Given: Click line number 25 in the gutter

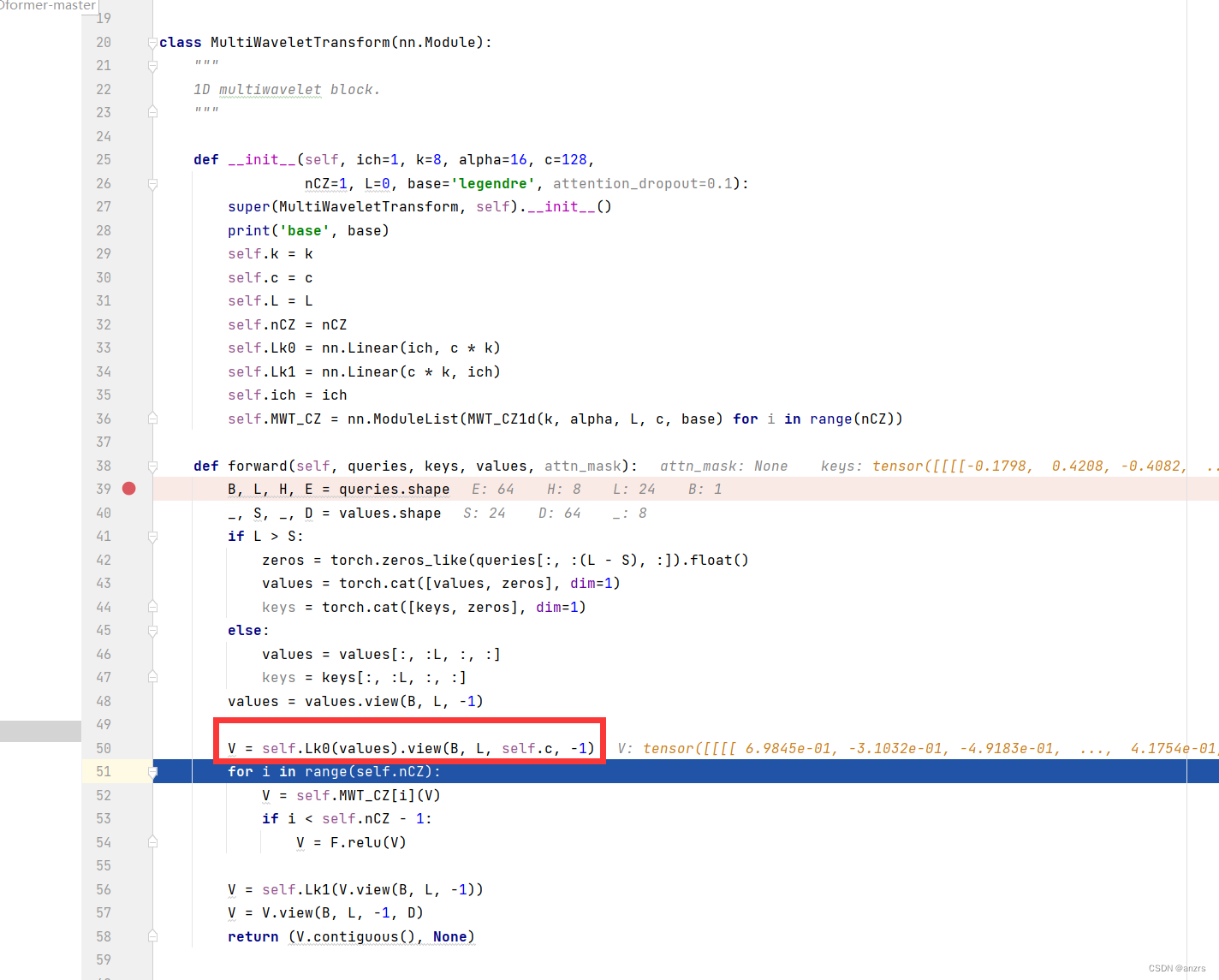Looking at the screenshot, I should click(x=104, y=159).
